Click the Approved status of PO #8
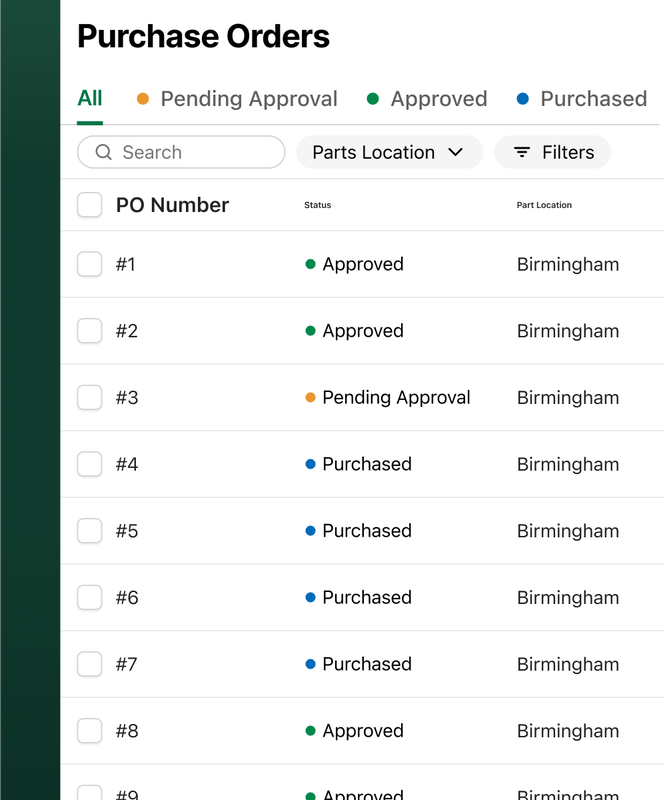This screenshot has height=800, width=667. click(x=354, y=731)
